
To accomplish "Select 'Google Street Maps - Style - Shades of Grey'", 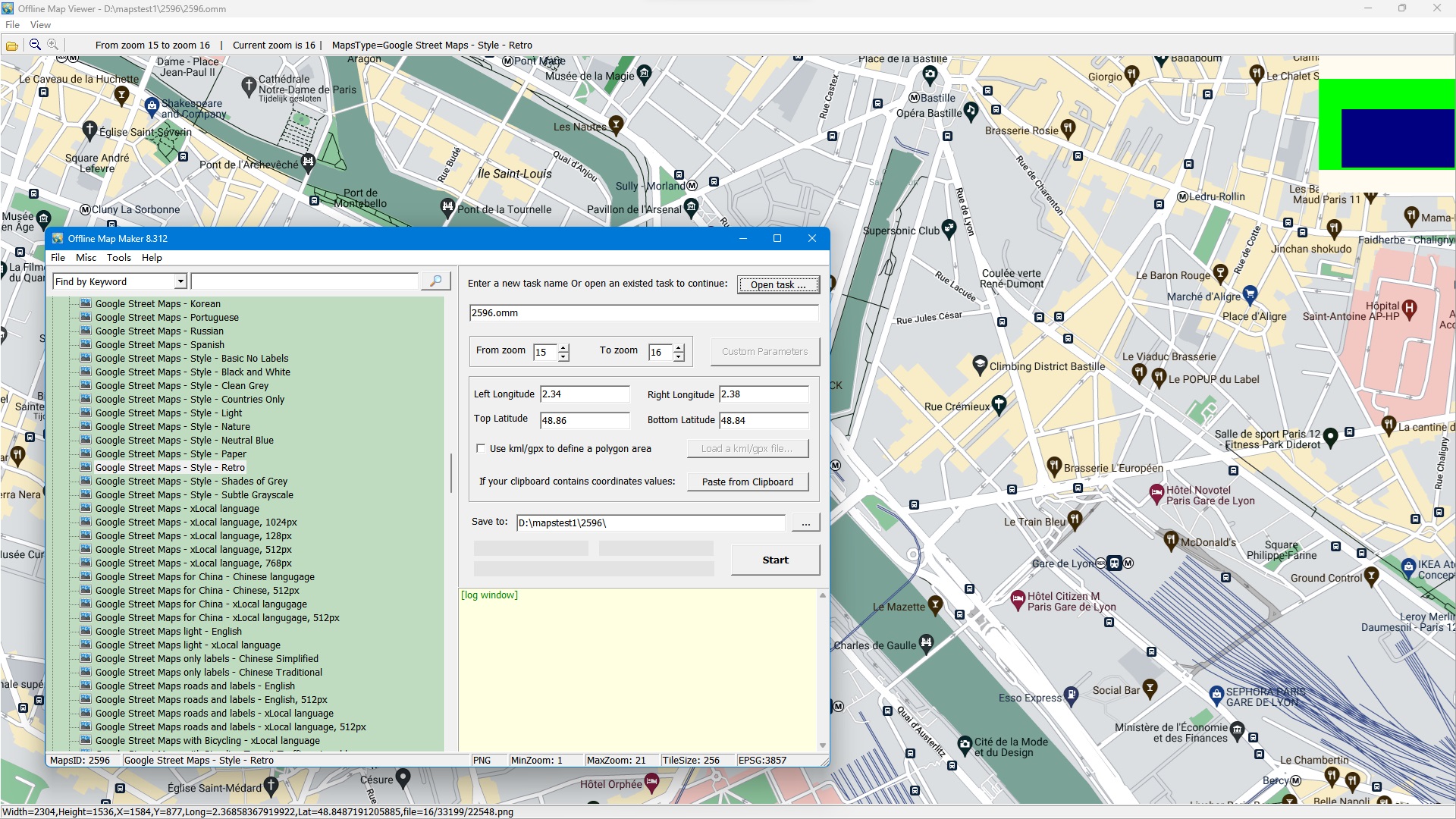I will coord(191,481).
